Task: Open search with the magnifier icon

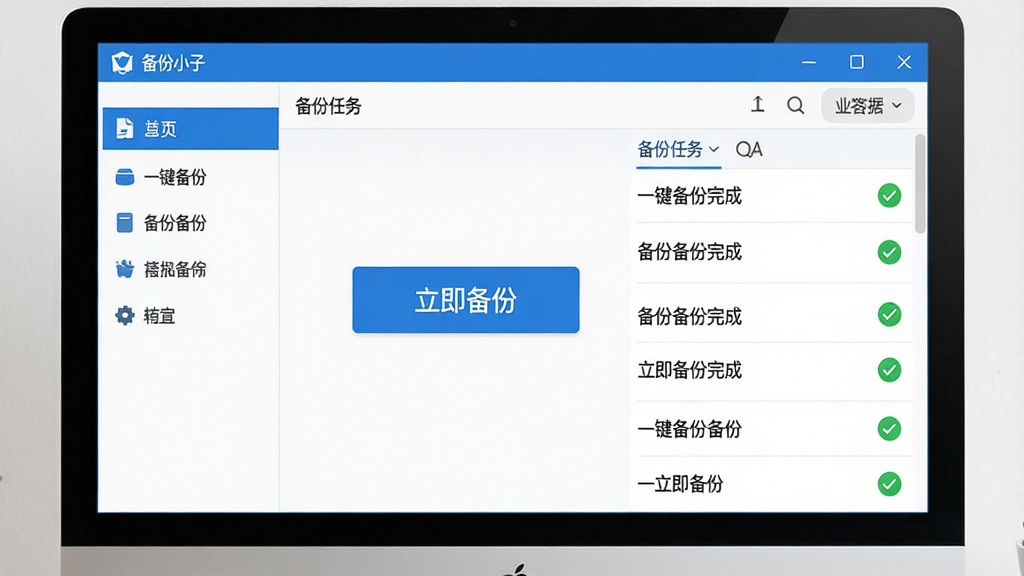Action: [795, 105]
